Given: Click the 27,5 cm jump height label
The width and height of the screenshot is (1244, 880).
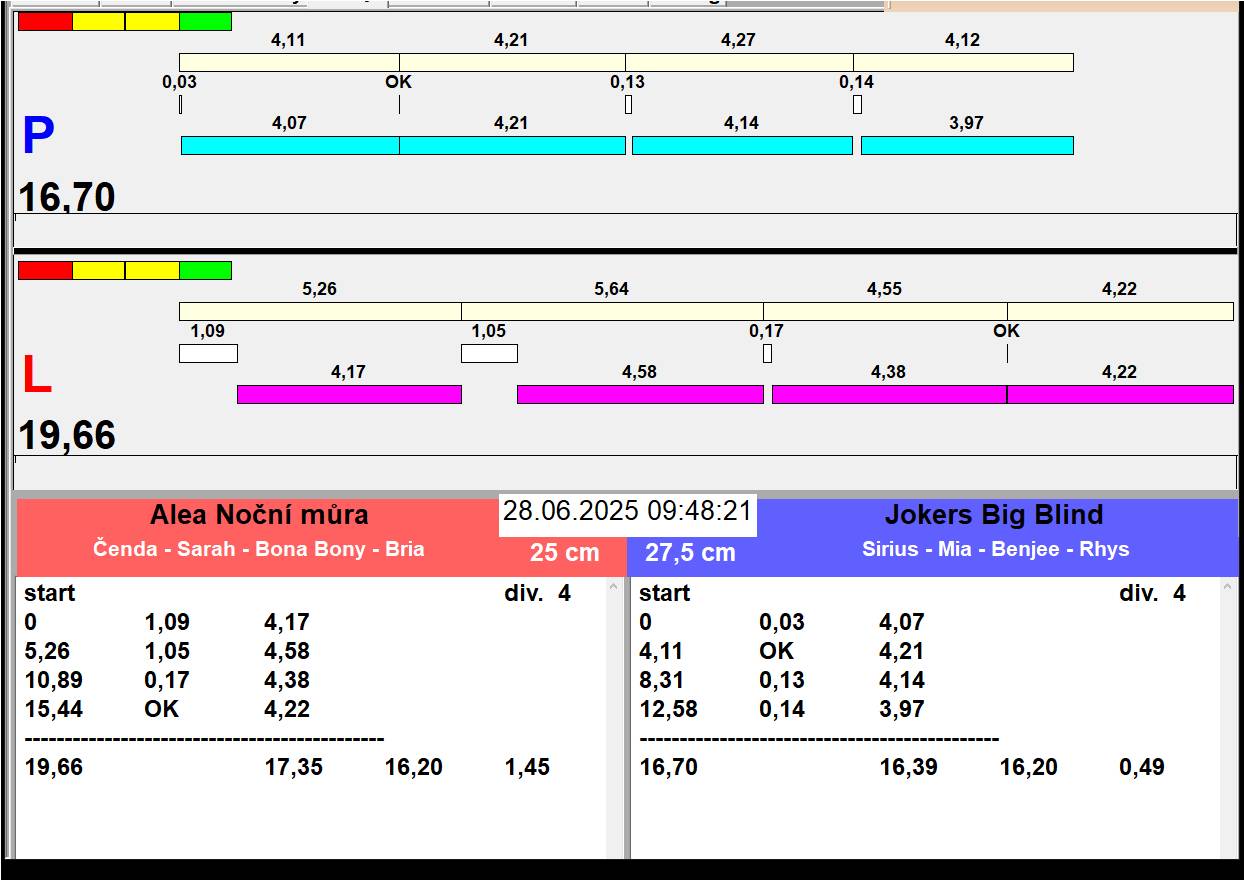Looking at the screenshot, I should 689,552.
